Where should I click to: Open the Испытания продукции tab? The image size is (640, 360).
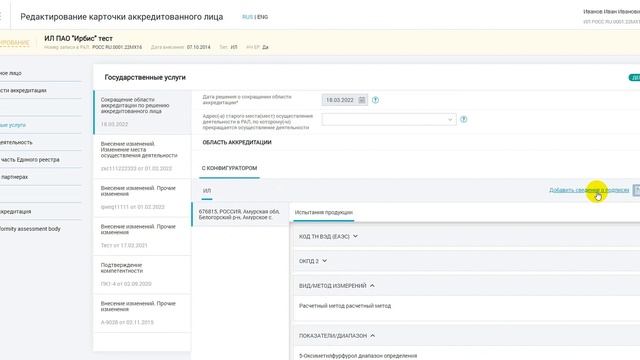pos(324,212)
